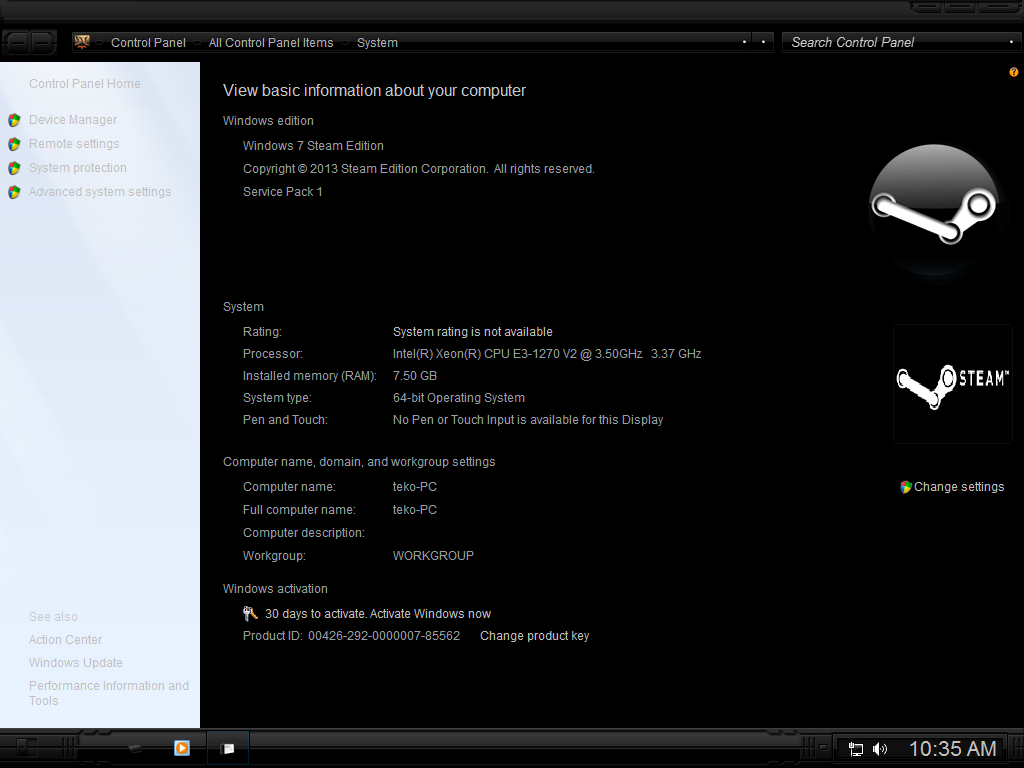Screen dimensions: 1024x768
Task: Open System protection link
Action: [78, 168]
